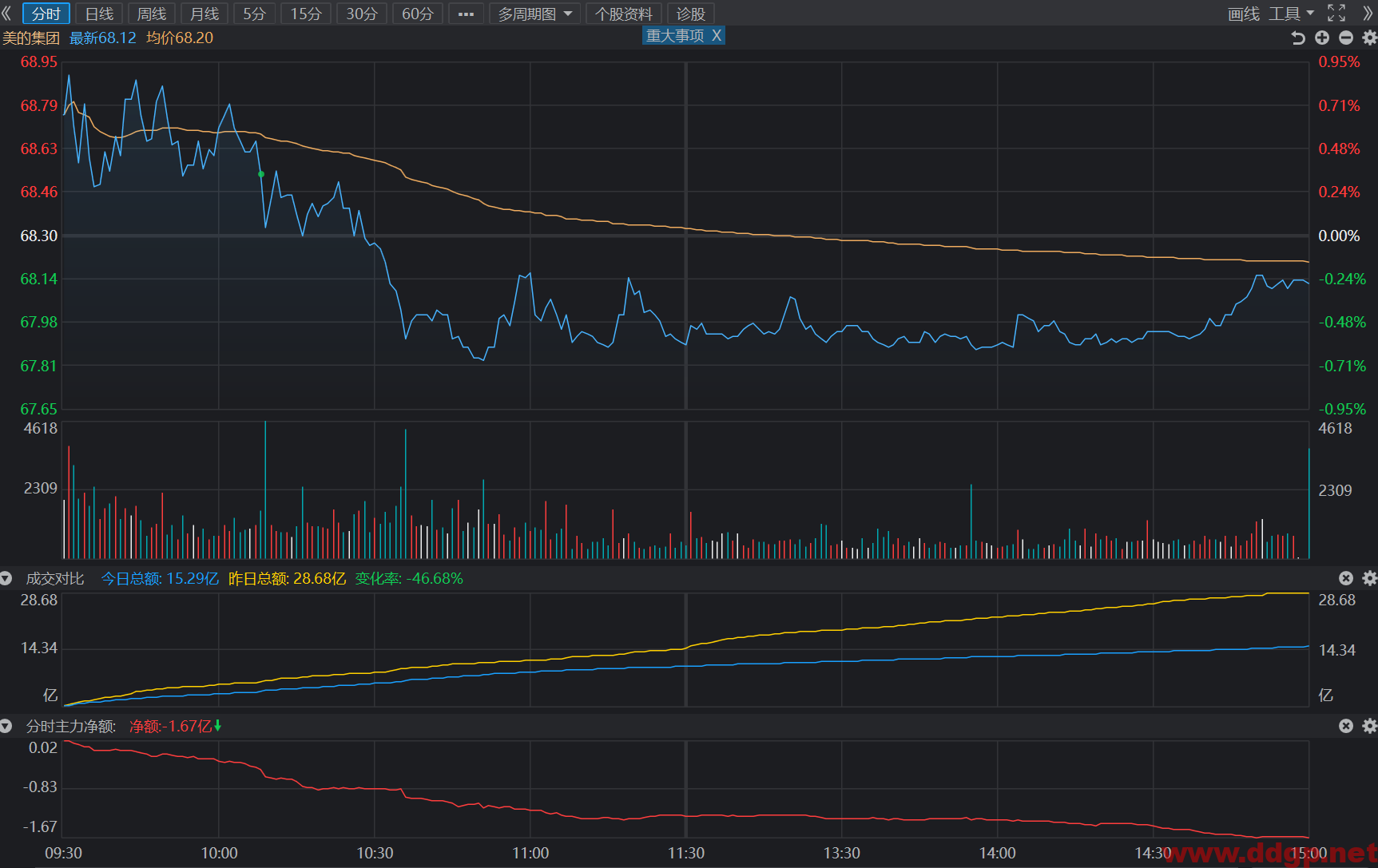Zoom in chart with plus icon
The image size is (1378, 868).
click(x=1322, y=38)
